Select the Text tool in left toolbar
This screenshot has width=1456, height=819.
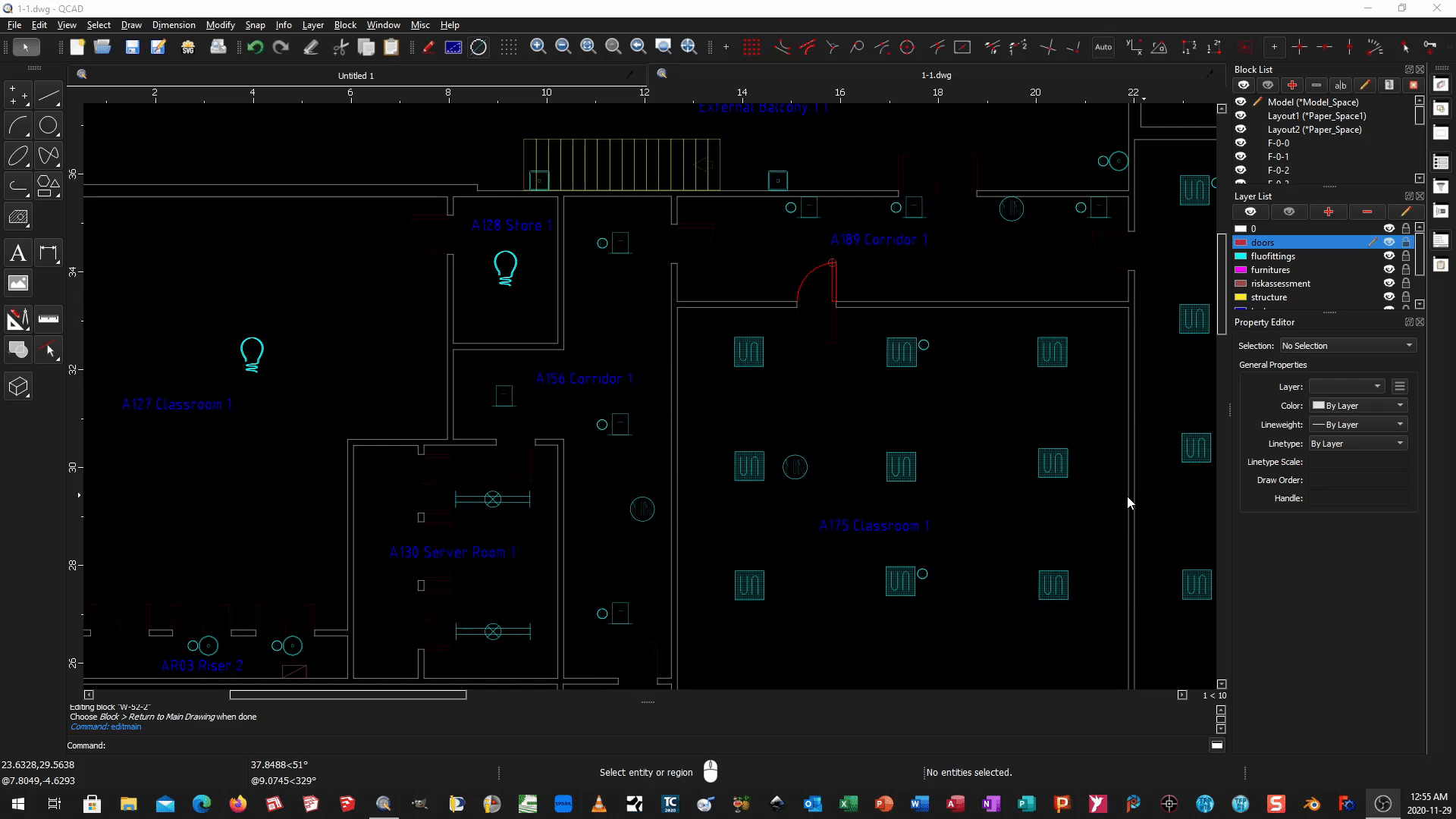[18, 253]
